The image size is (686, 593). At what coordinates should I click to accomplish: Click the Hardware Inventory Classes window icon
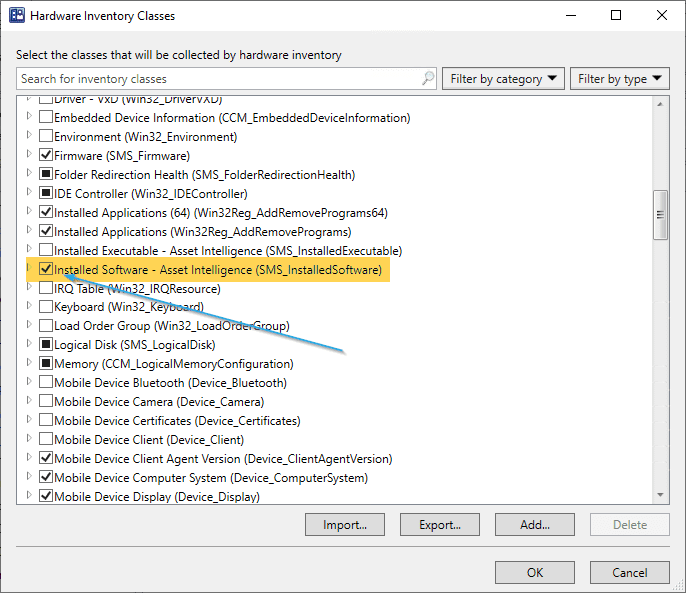(17, 16)
